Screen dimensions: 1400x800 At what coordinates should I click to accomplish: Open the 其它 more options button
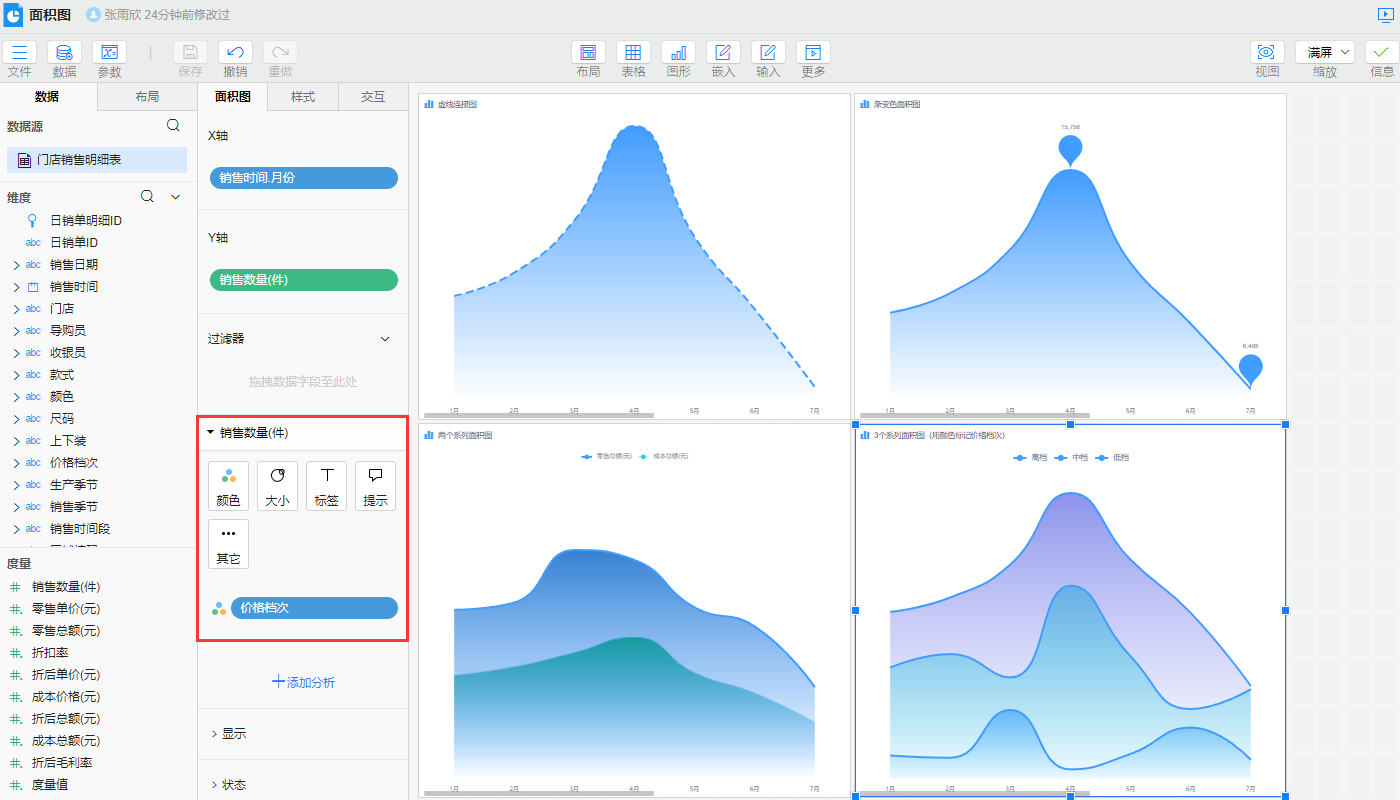click(x=228, y=544)
